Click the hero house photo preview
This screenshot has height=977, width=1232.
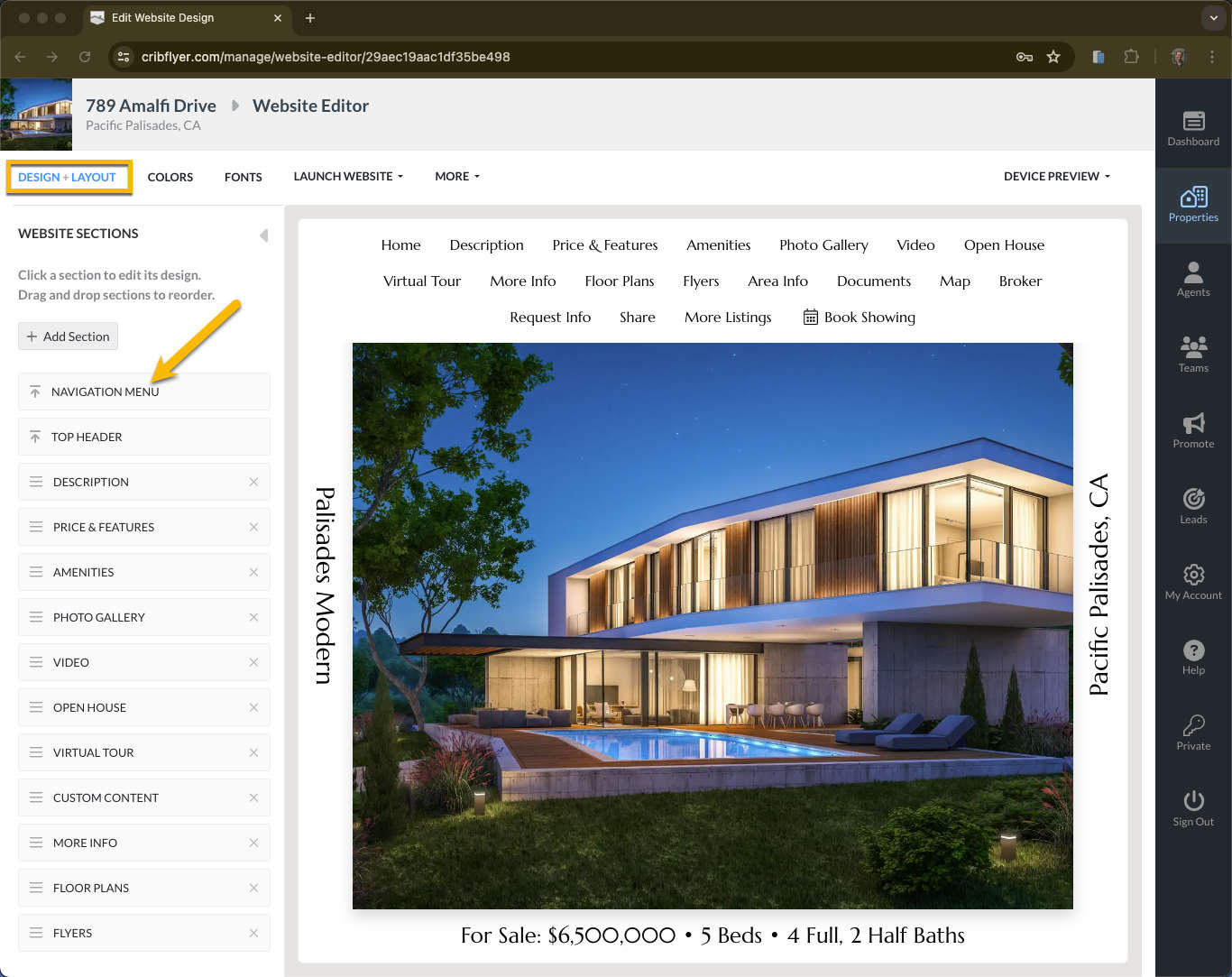[x=713, y=626]
